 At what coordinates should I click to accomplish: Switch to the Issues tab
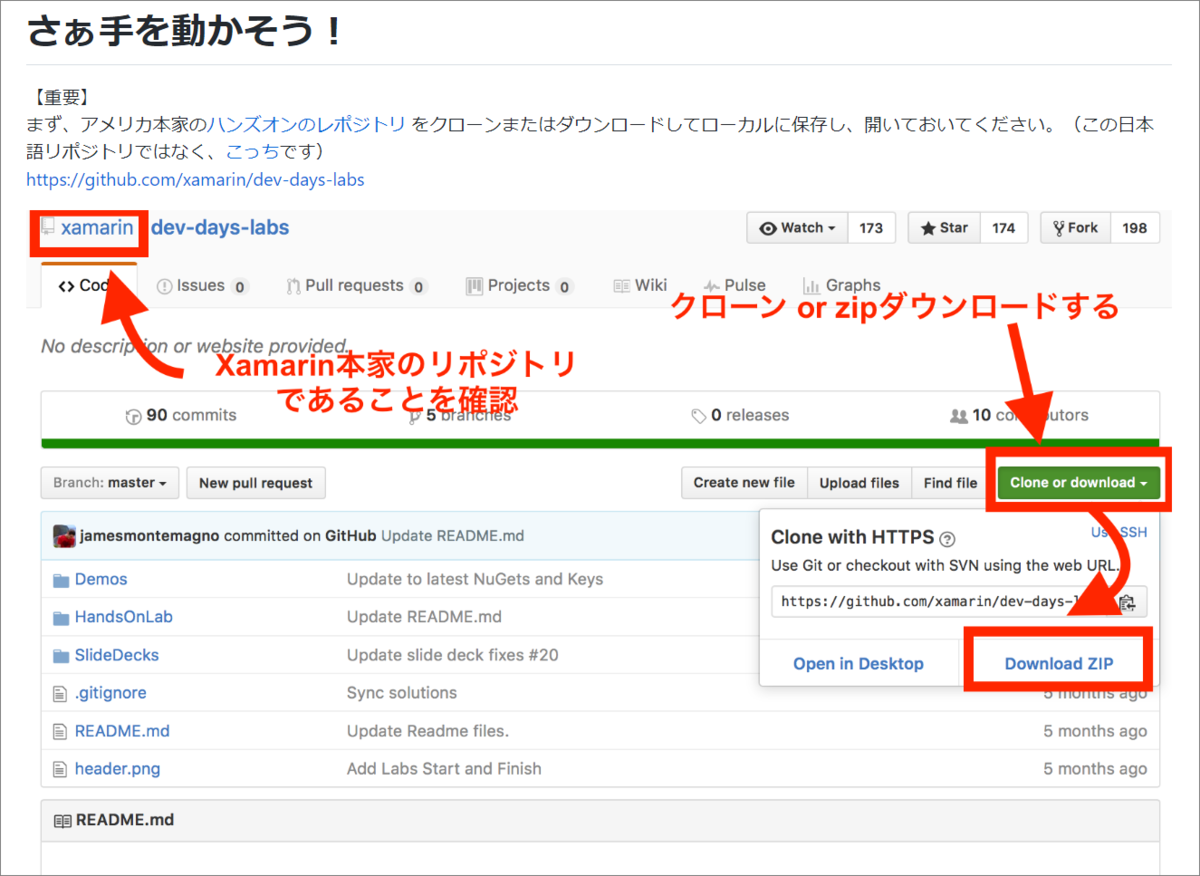coord(203,286)
